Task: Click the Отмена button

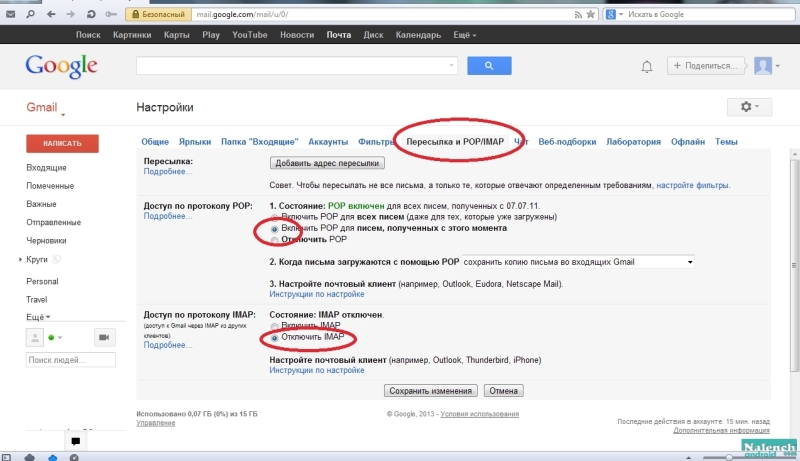Action: click(504, 391)
